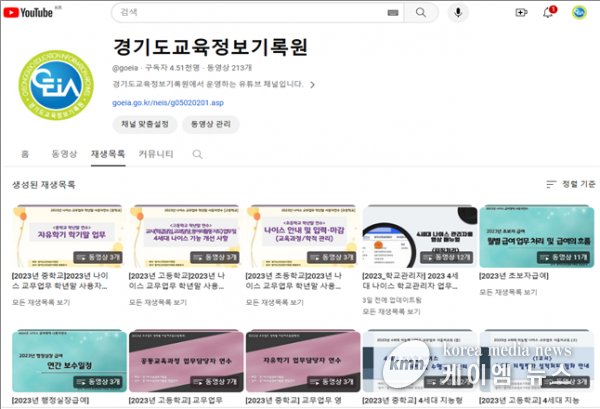Open 4세대 나이스 기능 개선 사항 thumbnail

point(186,236)
